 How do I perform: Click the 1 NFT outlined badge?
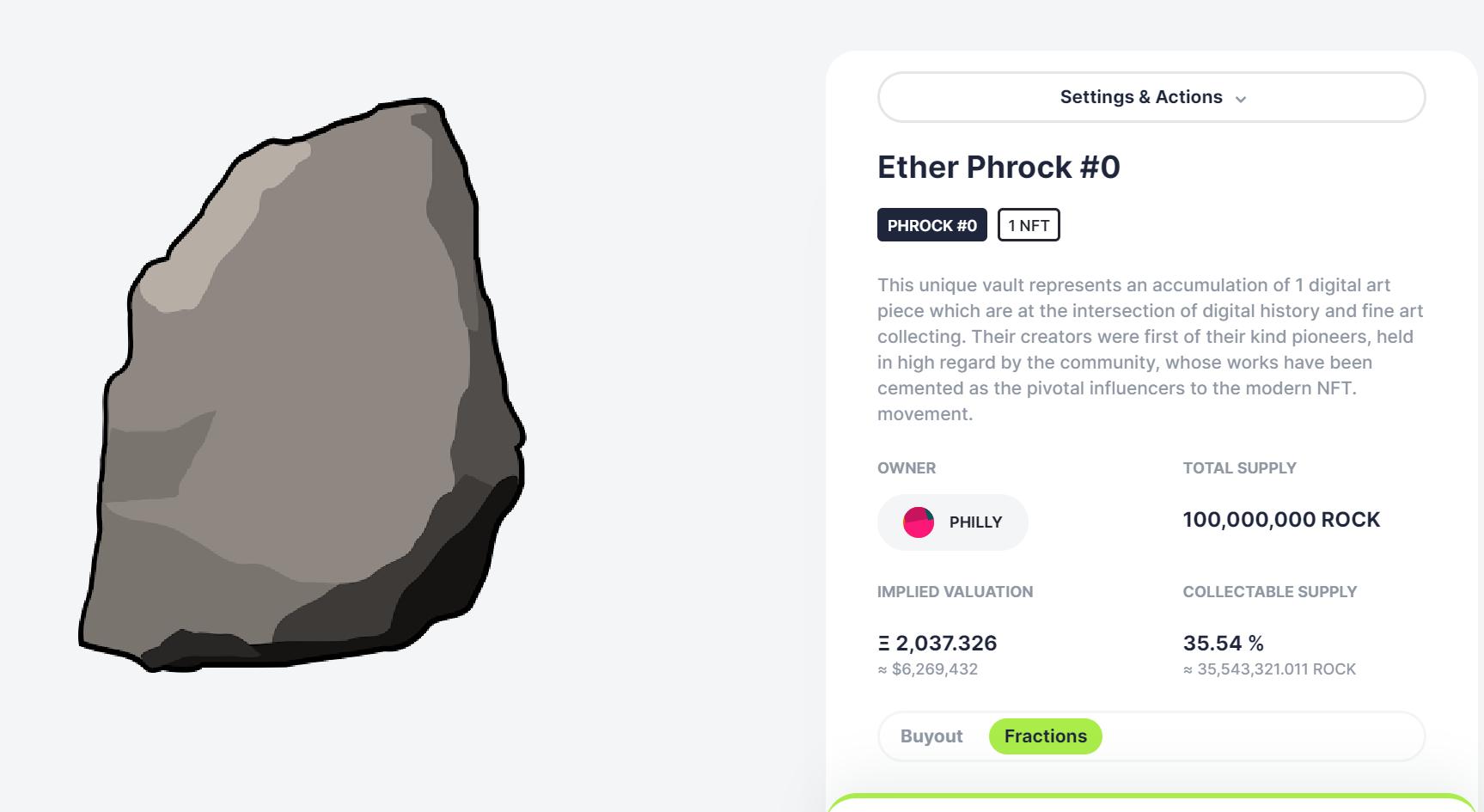(1029, 225)
